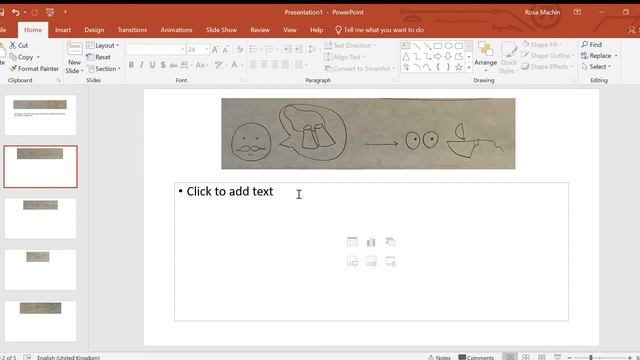640x360 pixels.
Task: Click the Arrange icon
Action: click(x=485, y=55)
